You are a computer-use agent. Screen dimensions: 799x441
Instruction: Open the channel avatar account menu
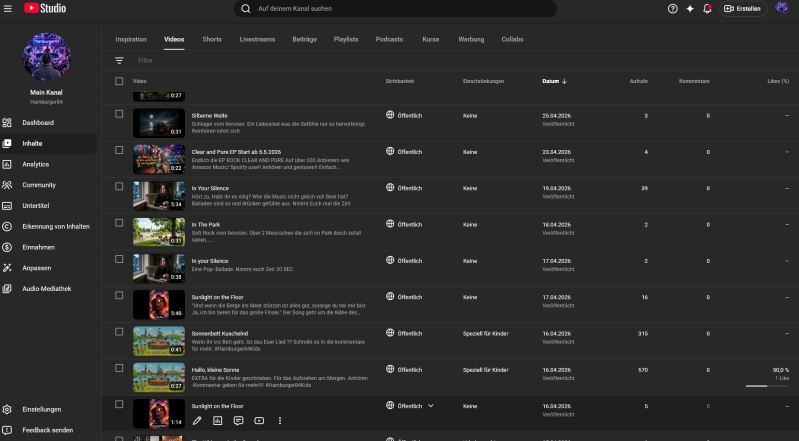point(781,9)
